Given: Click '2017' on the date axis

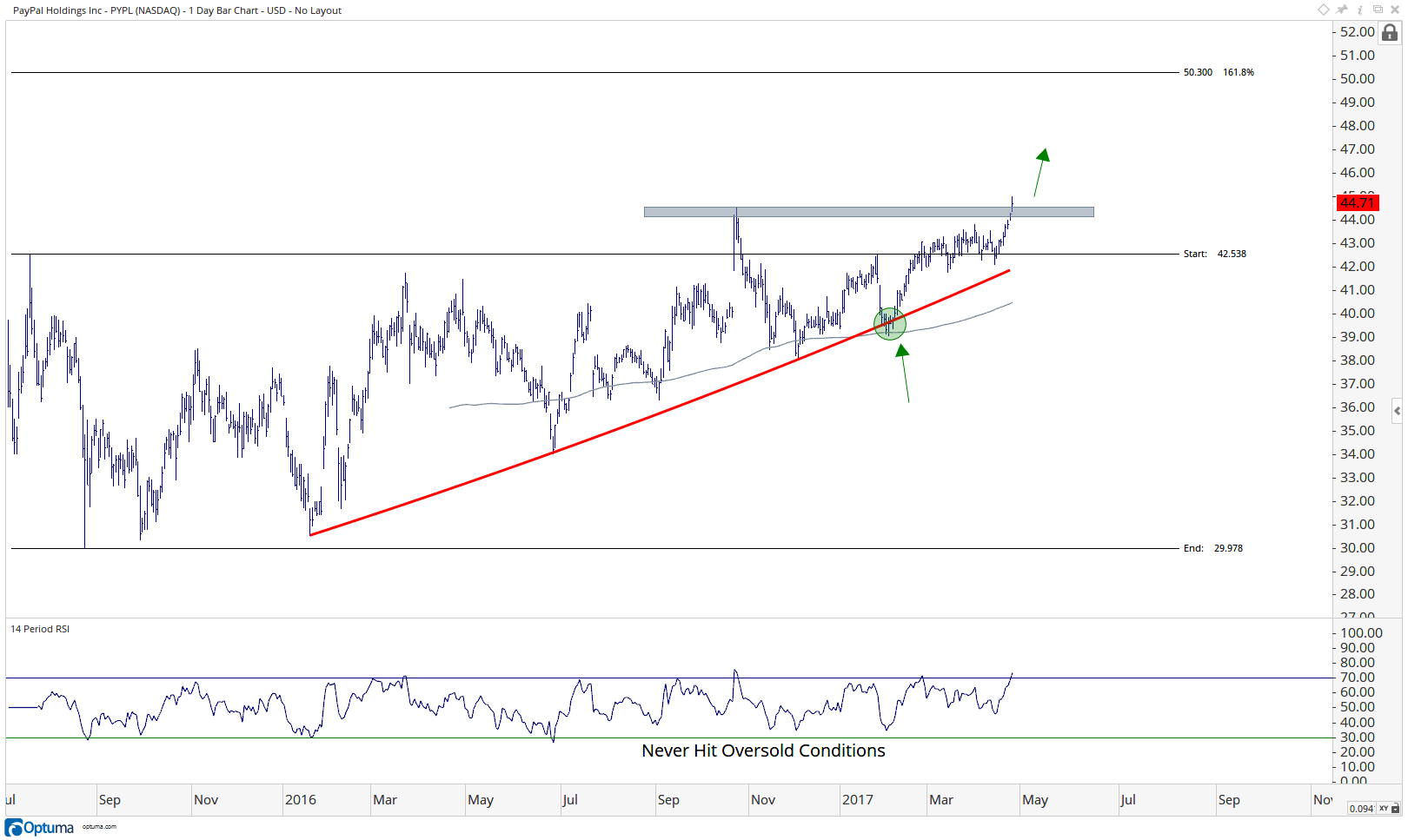Looking at the screenshot, I should click(858, 800).
